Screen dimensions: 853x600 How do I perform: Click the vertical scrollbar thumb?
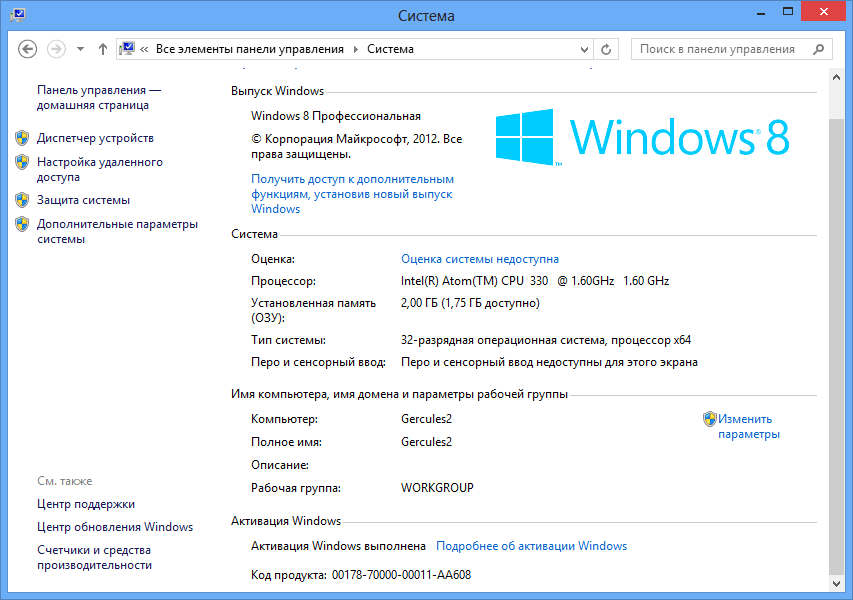point(837,345)
